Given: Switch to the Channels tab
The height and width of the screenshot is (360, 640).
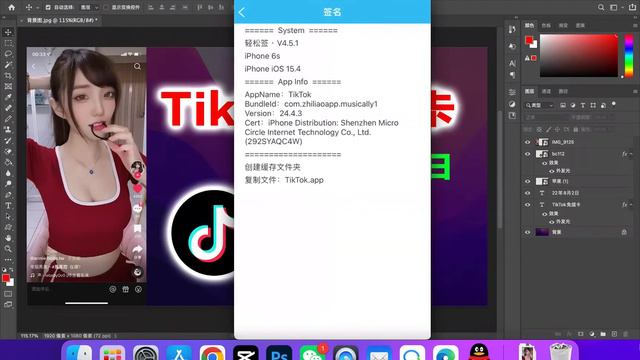Looking at the screenshot, I should point(546,91).
